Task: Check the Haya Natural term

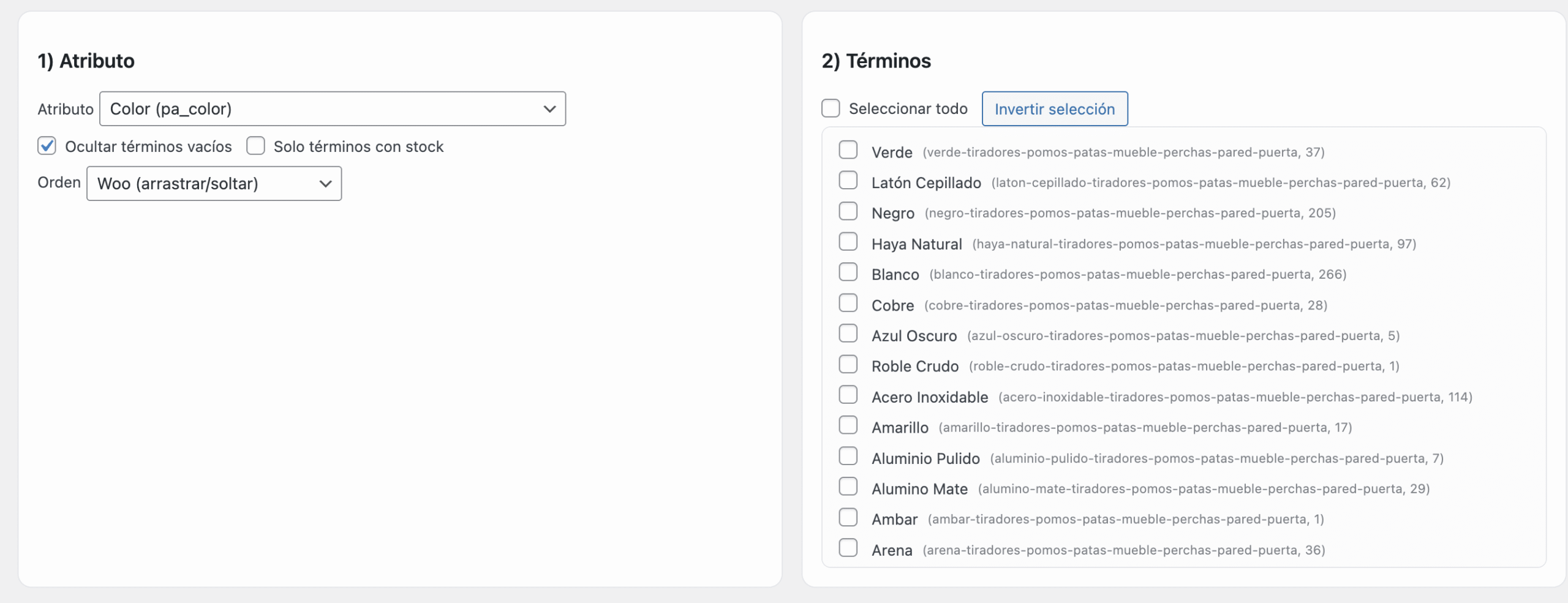Action: tap(848, 242)
